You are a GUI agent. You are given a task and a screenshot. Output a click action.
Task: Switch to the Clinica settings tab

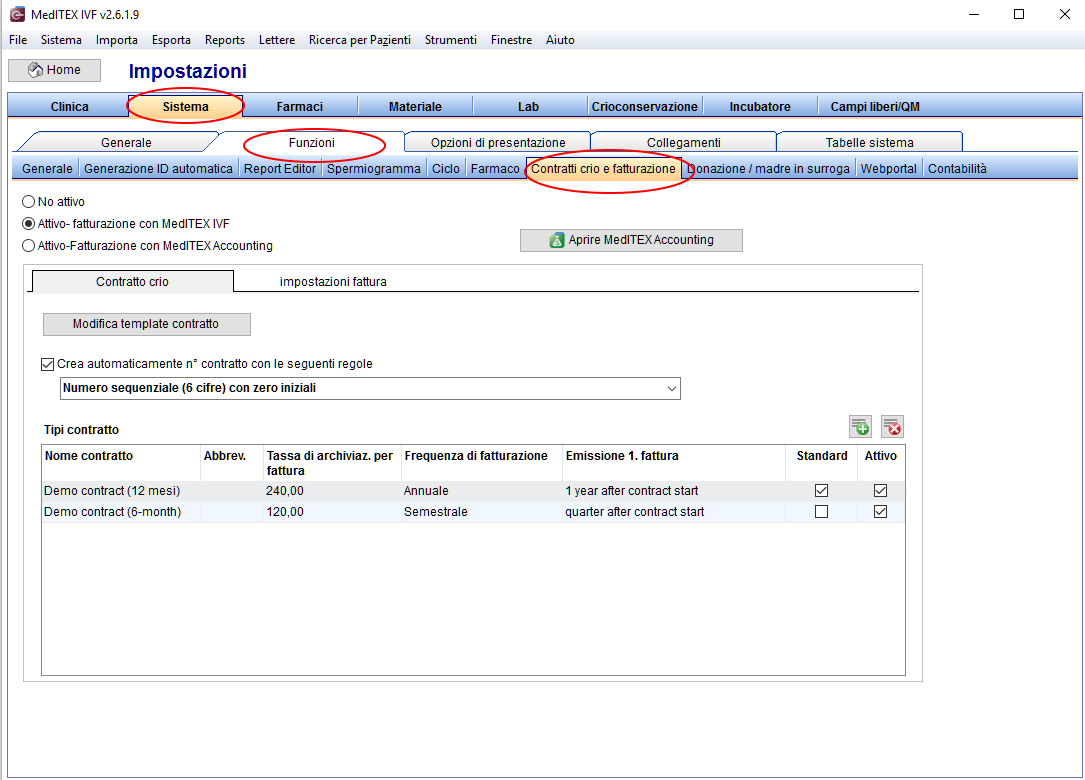(x=69, y=107)
